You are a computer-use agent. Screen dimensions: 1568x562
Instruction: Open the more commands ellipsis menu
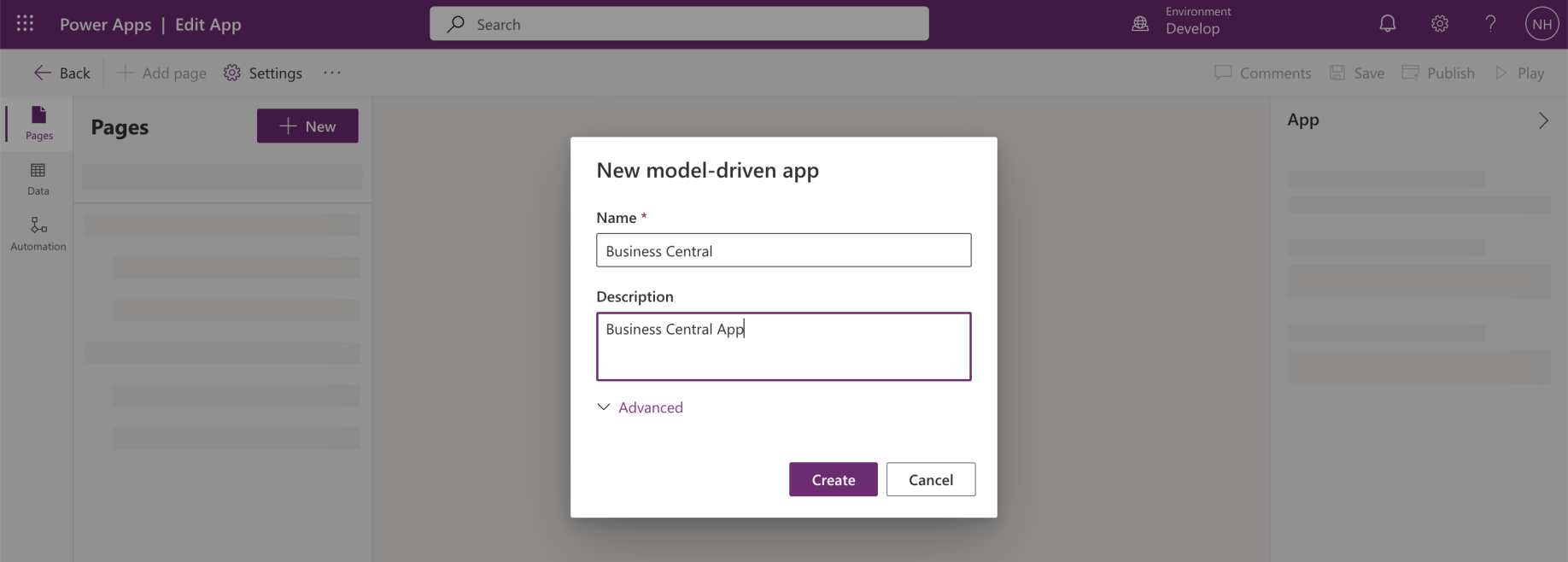tap(332, 73)
